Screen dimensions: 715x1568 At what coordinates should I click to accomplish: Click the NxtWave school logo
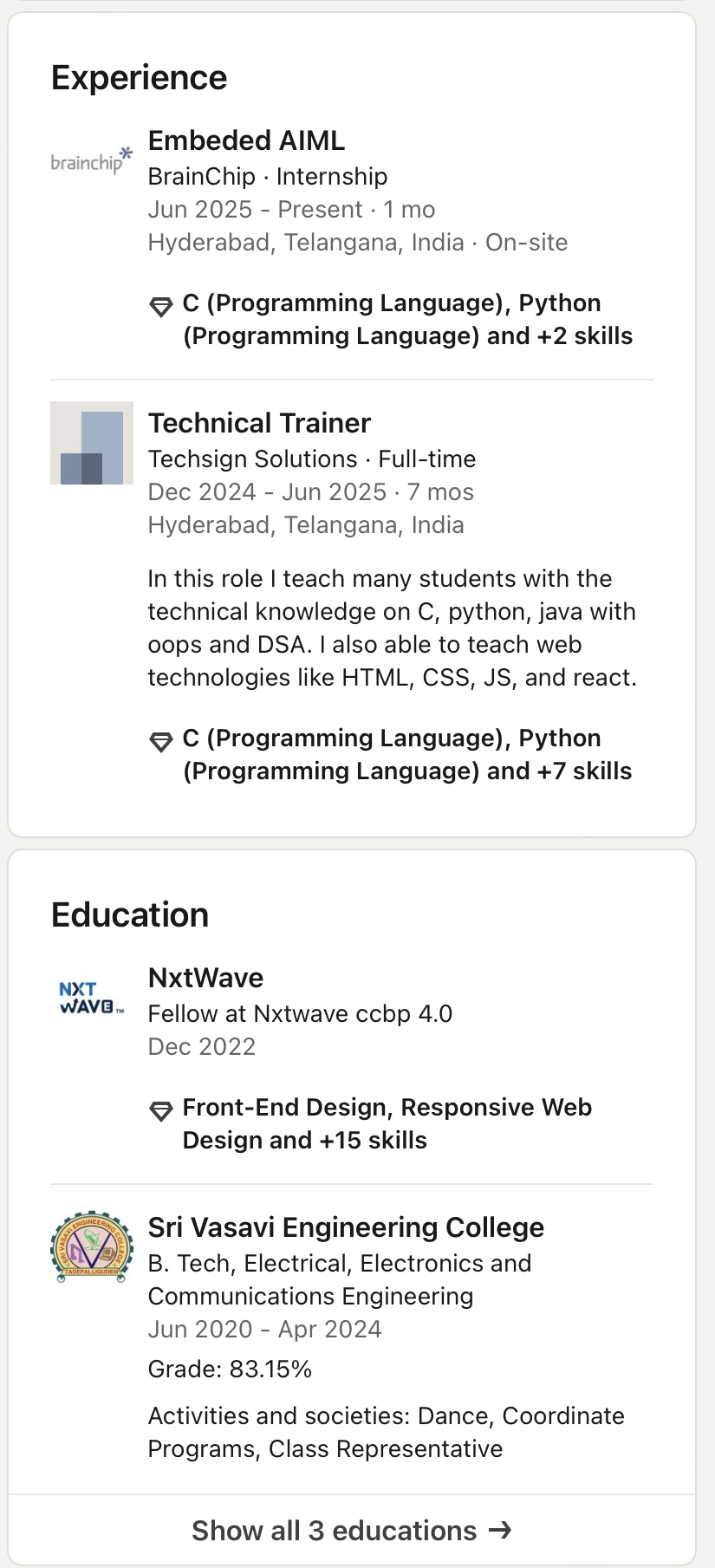point(92,998)
